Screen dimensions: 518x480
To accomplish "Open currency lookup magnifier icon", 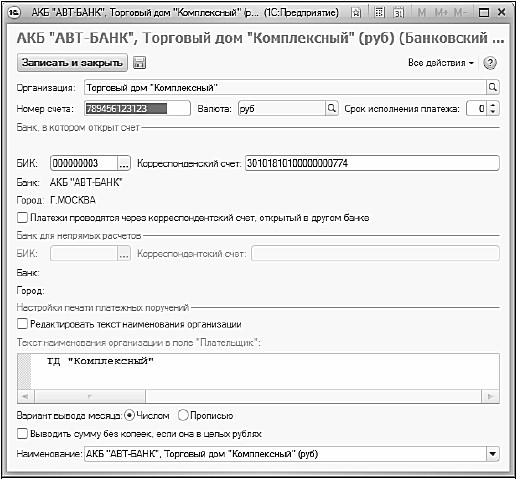I will (x=331, y=108).
